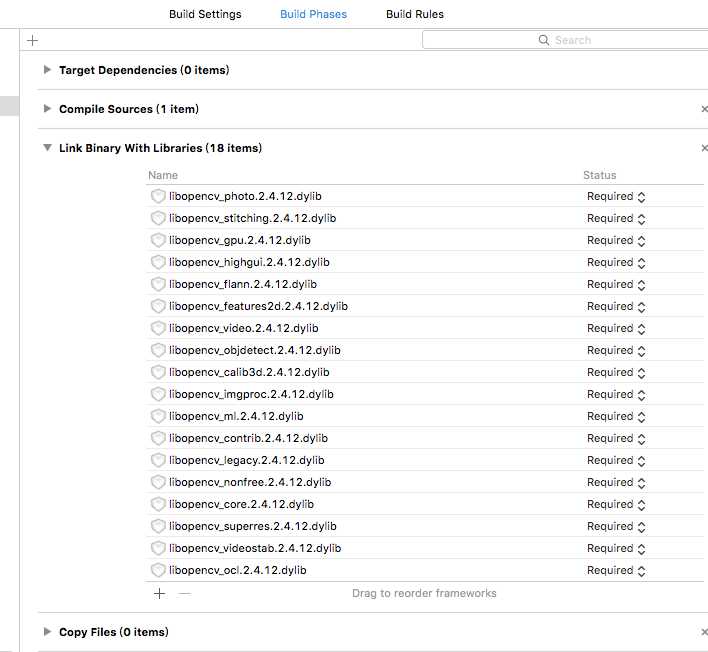The height and width of the screenshot is (652, 708).
Task: Expand the Copy Files section
Action: [x=47, y=631]
